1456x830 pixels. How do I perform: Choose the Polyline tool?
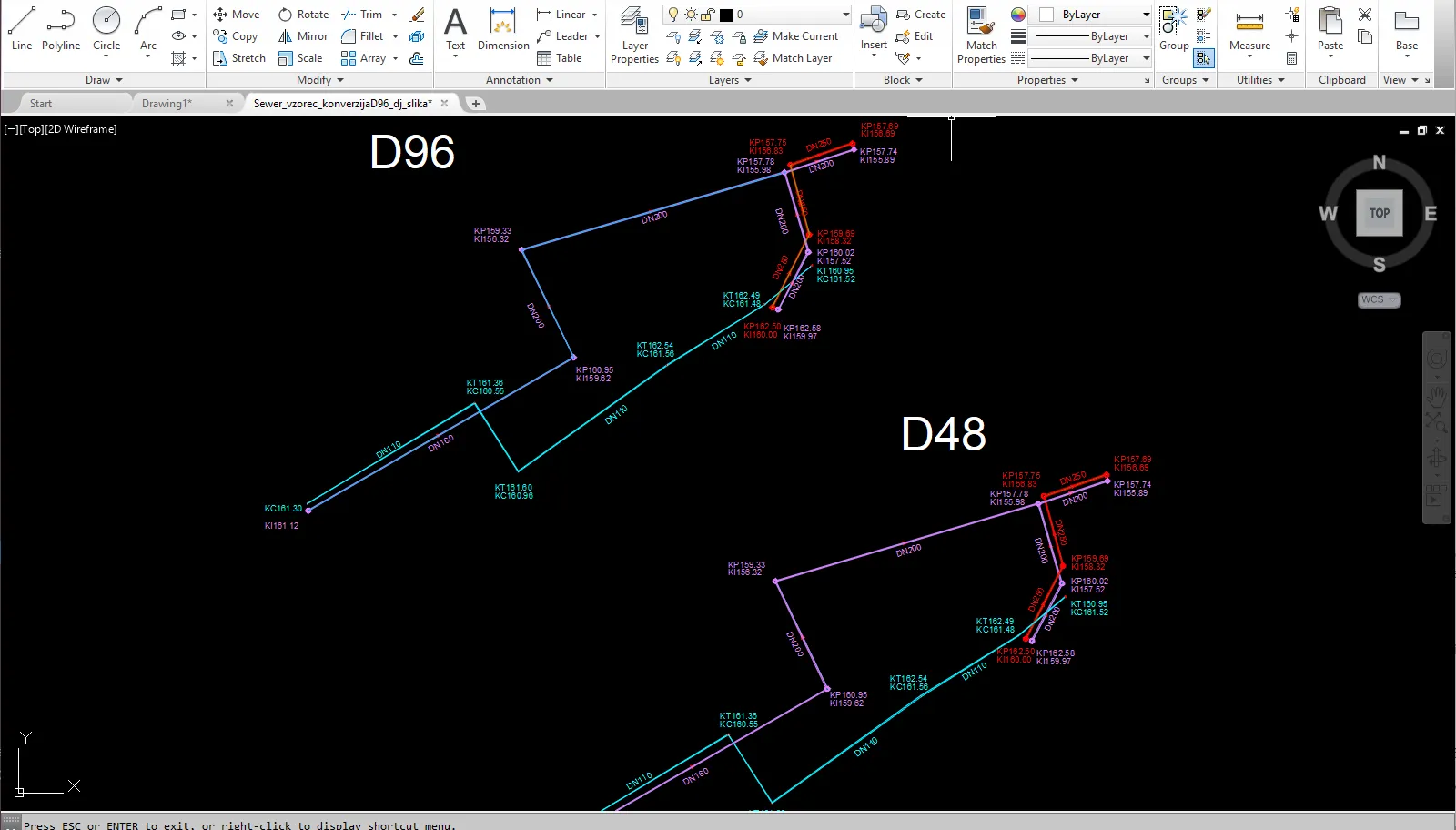pos(61,27)
